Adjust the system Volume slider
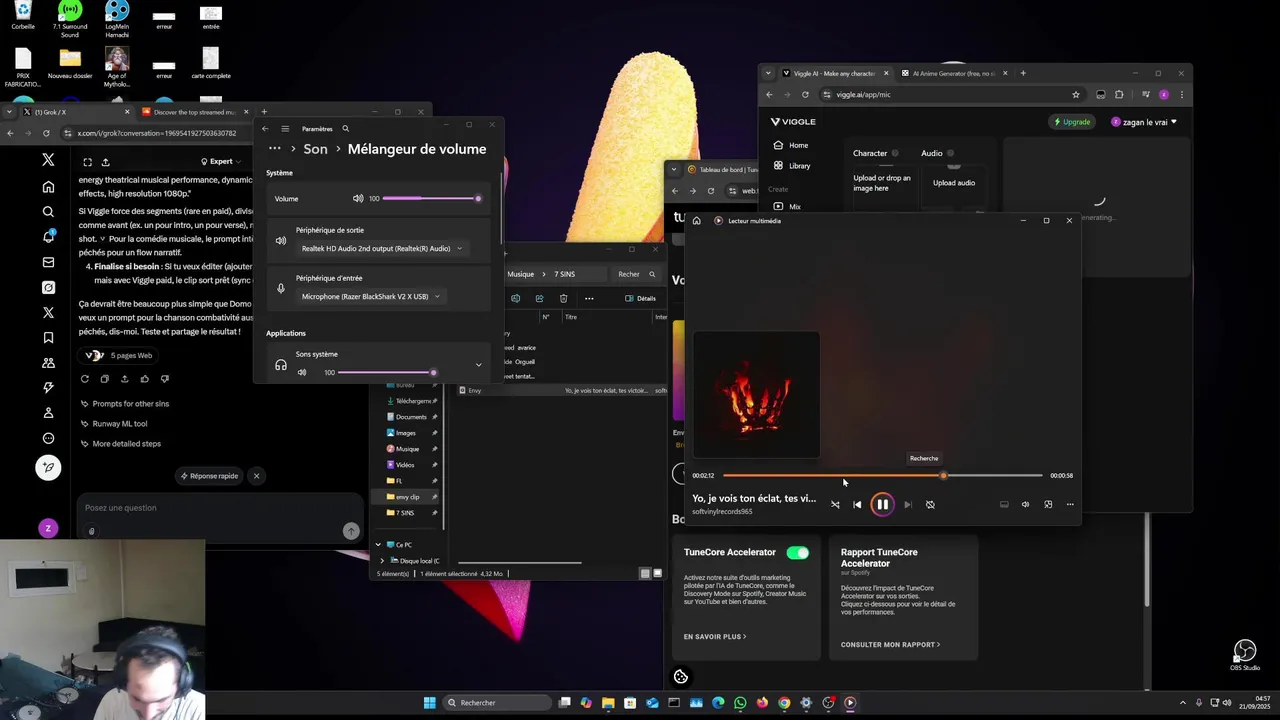Viewport: 1280px width, 720px height. point(432,199)
